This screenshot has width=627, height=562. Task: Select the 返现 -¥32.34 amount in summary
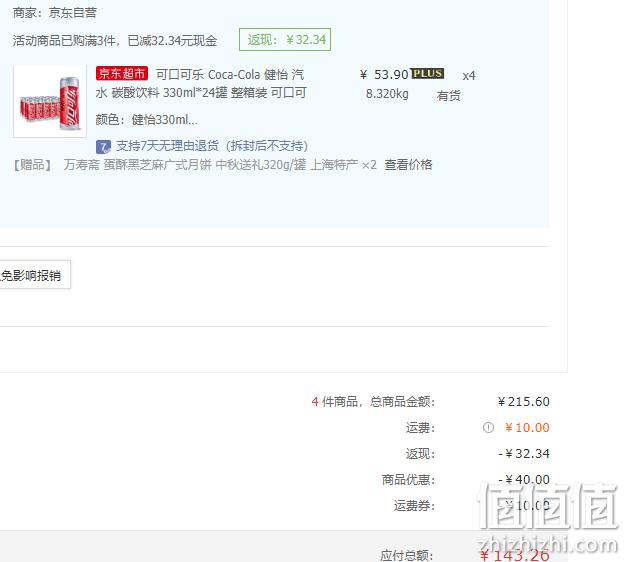pyautogui.click(x=524, y=454)
